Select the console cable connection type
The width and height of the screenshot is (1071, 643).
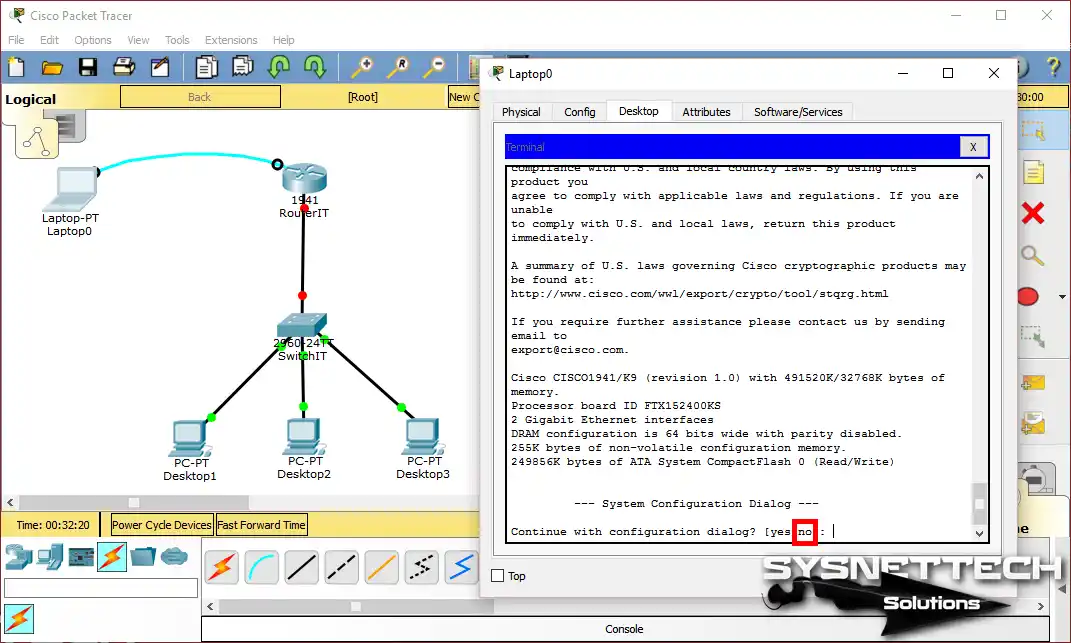(261, 567)
